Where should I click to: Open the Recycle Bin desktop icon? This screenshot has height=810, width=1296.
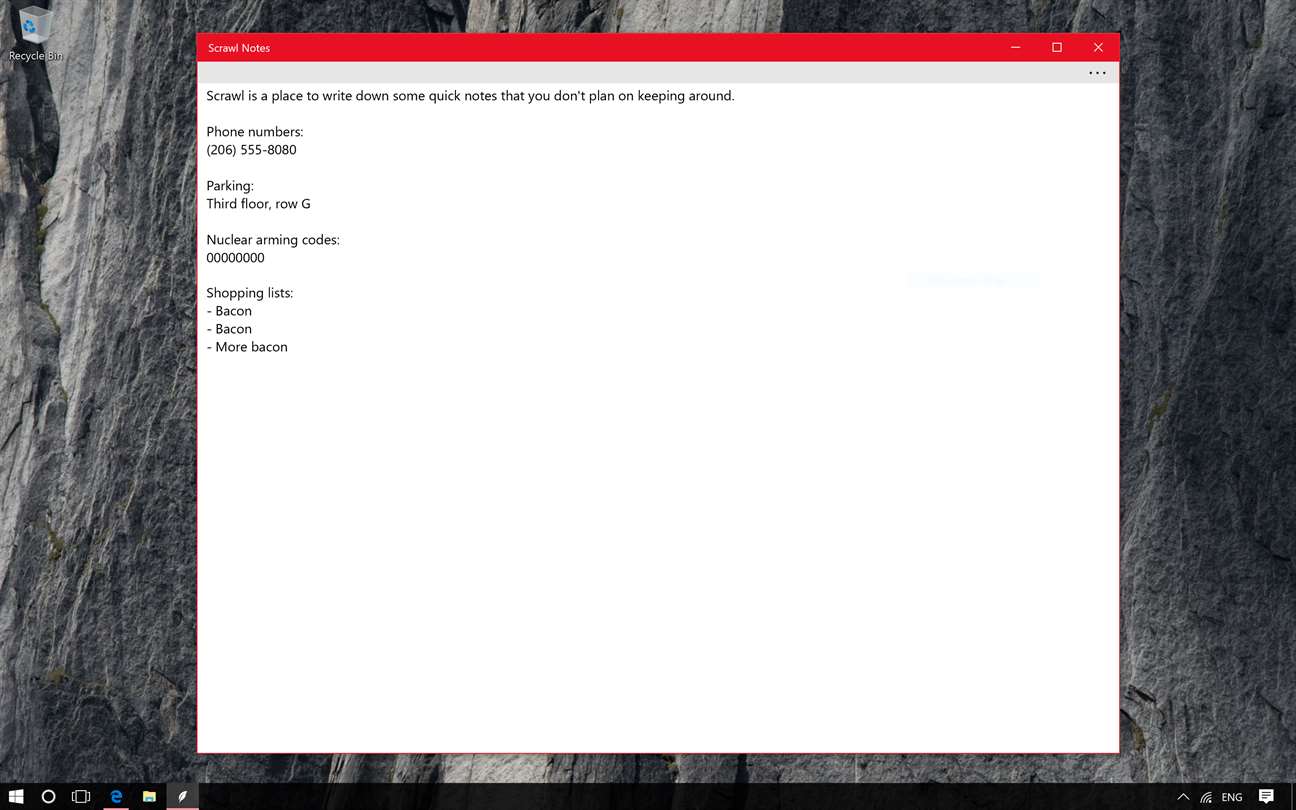pos(35,33)
